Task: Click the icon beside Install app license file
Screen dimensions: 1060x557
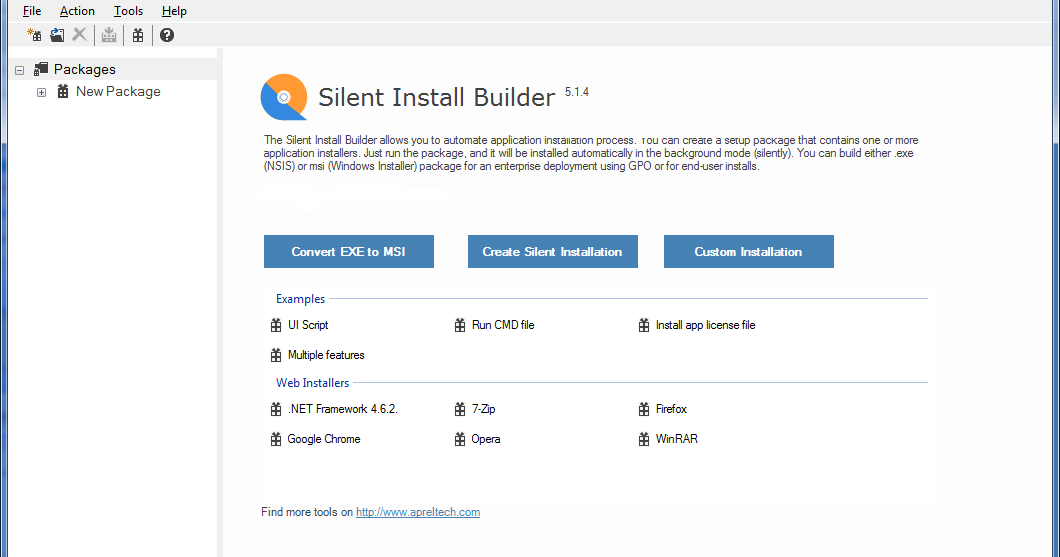Action: tap(644, 325)
